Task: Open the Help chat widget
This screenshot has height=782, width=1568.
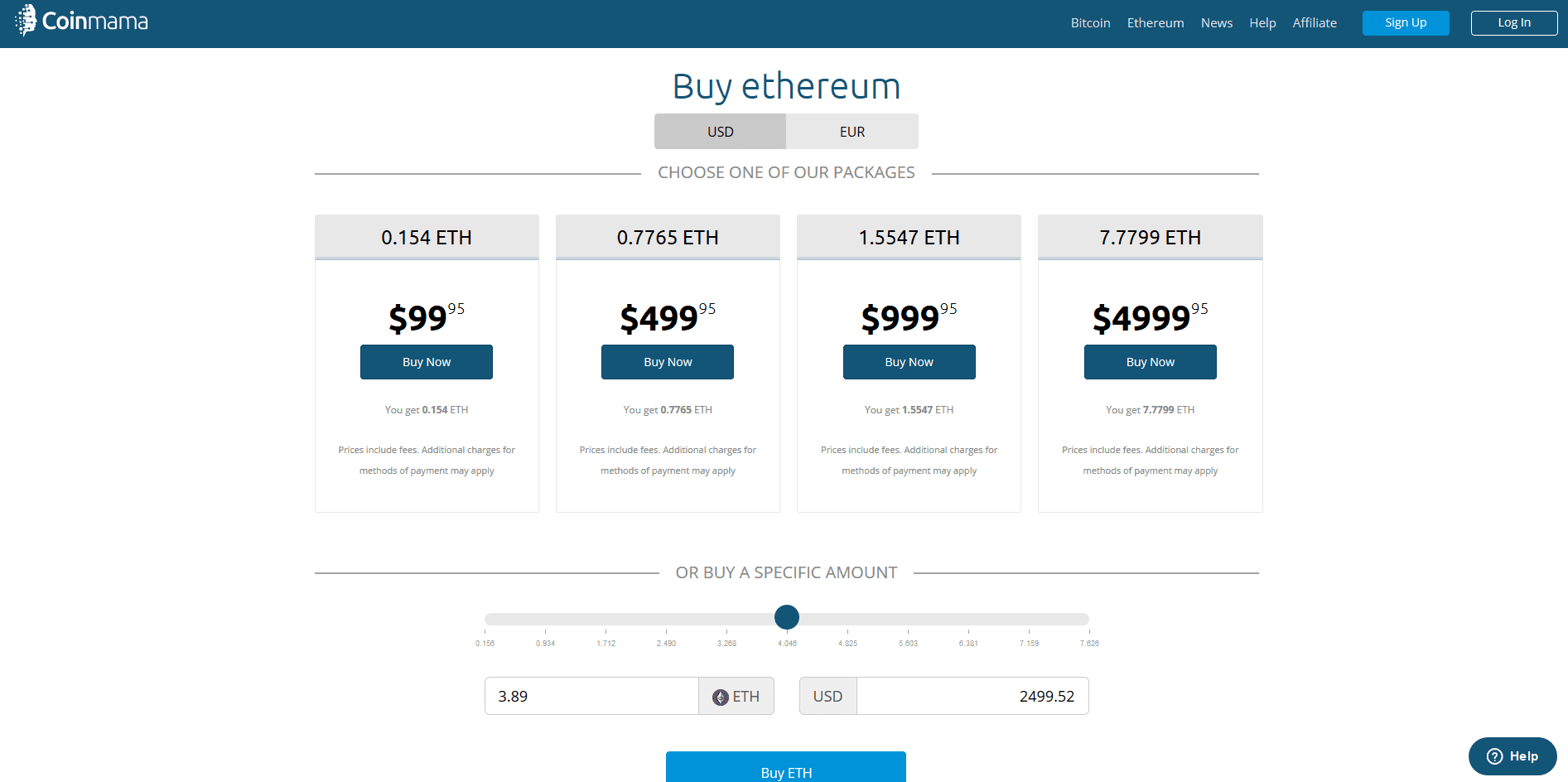Action: (1513, 756)
